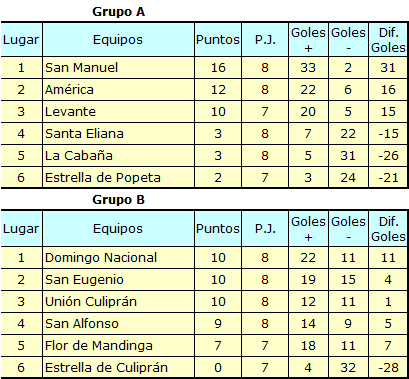Click Domingo Nacional team name
The height and width of the screenshot is (379, 409).
pos(101,258)
